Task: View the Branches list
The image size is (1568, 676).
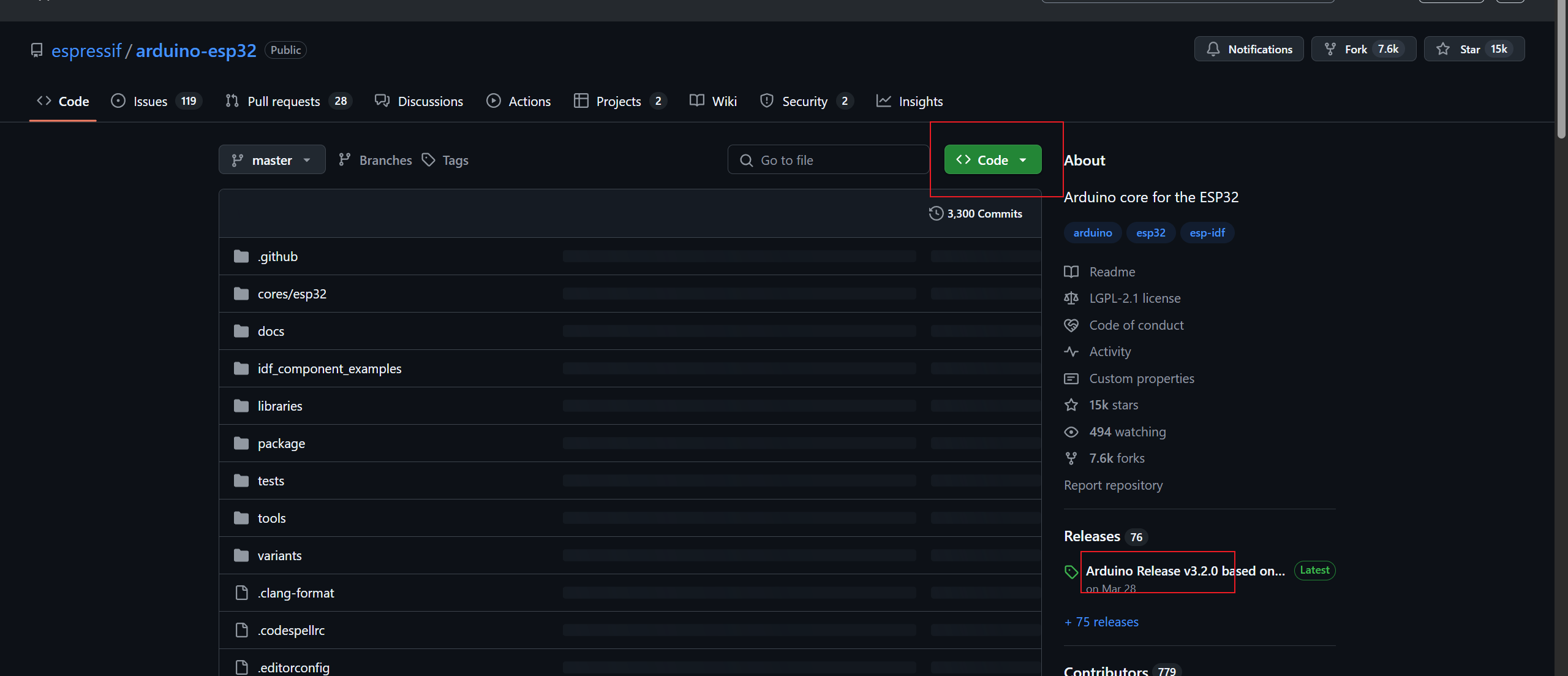Action: pyautogui.click(x=375, y=160)
